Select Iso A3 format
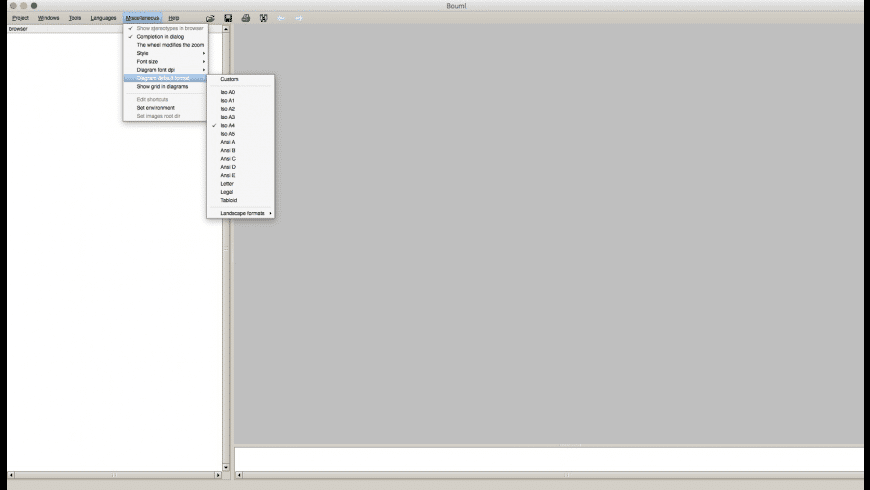 241,117
